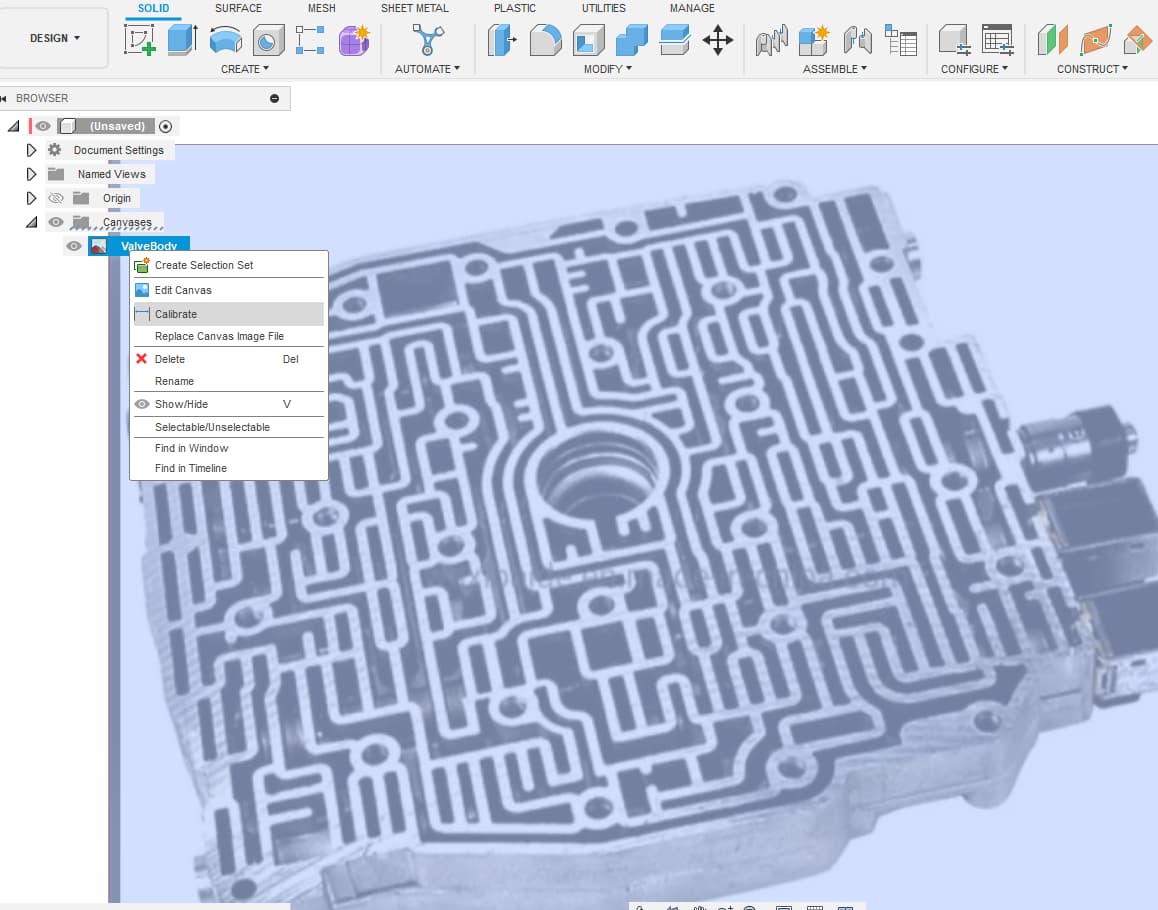Select the Revolve tool

(x=226, y=40)
